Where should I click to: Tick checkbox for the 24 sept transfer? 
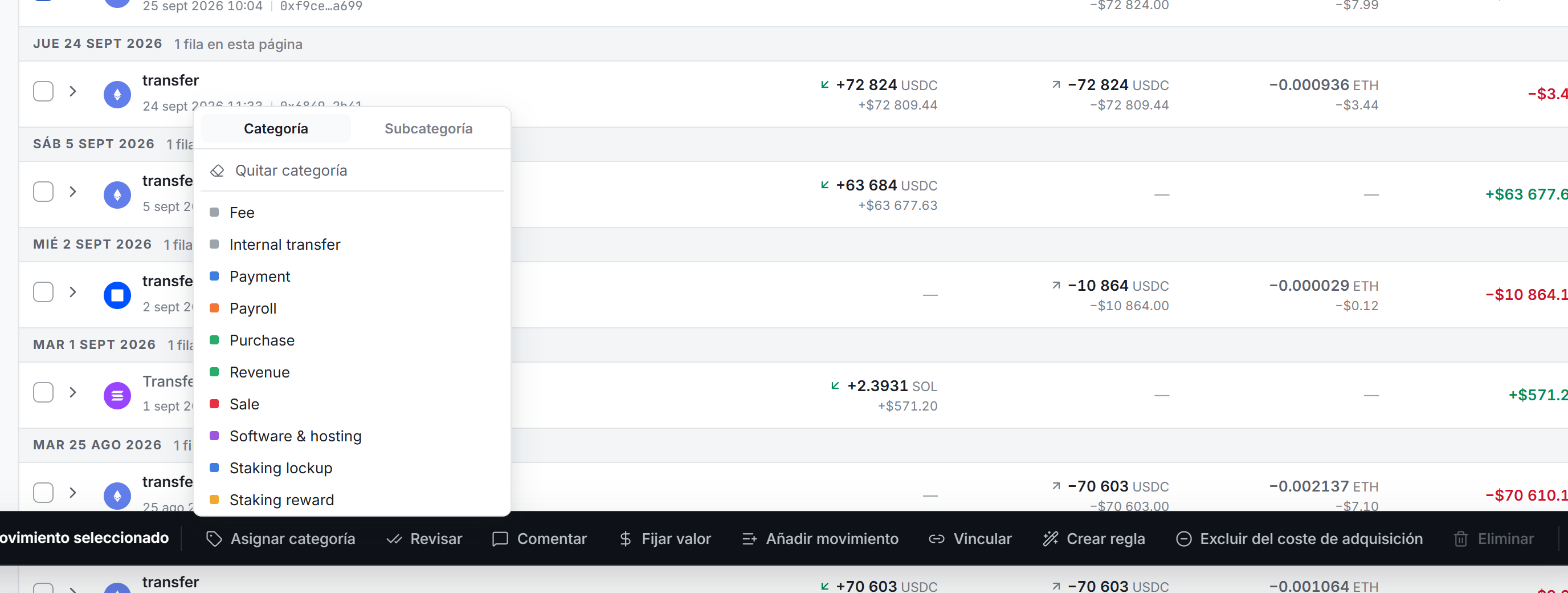coord(43,91)
